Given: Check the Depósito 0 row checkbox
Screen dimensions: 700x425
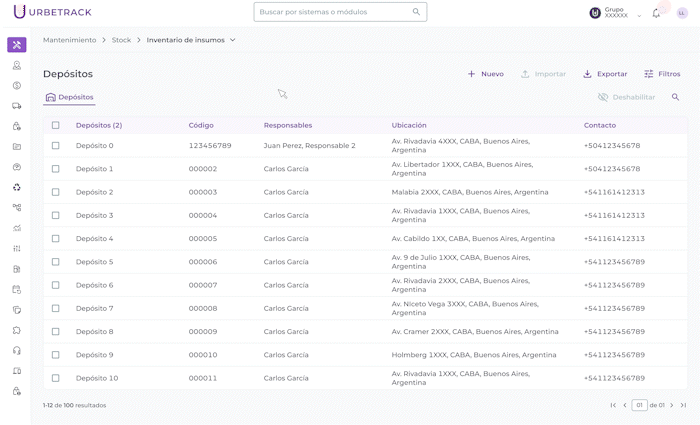Looking at the screenshot, I should (56, 145).
